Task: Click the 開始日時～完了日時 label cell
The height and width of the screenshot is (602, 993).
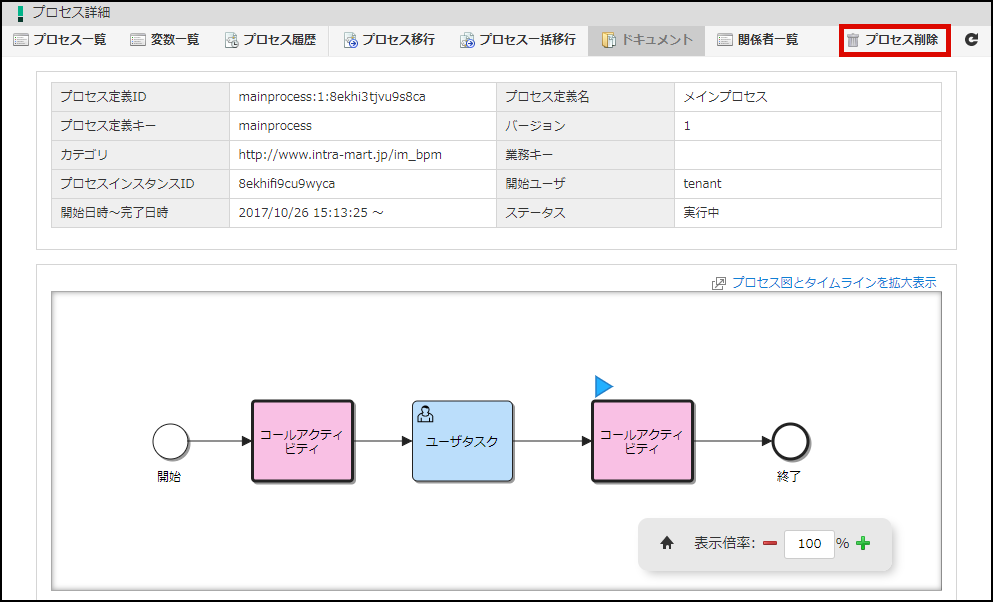Action: tap(141, 213)
